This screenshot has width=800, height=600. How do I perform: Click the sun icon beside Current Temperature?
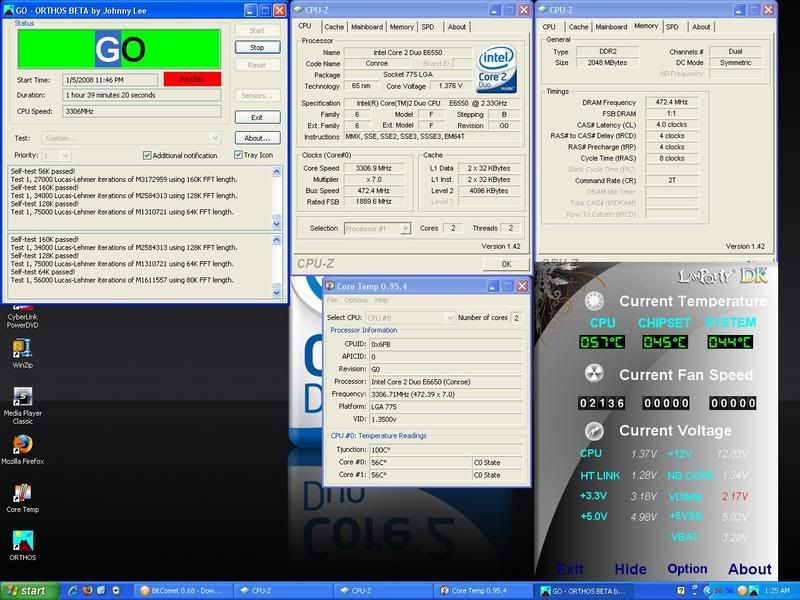point(594,301)
